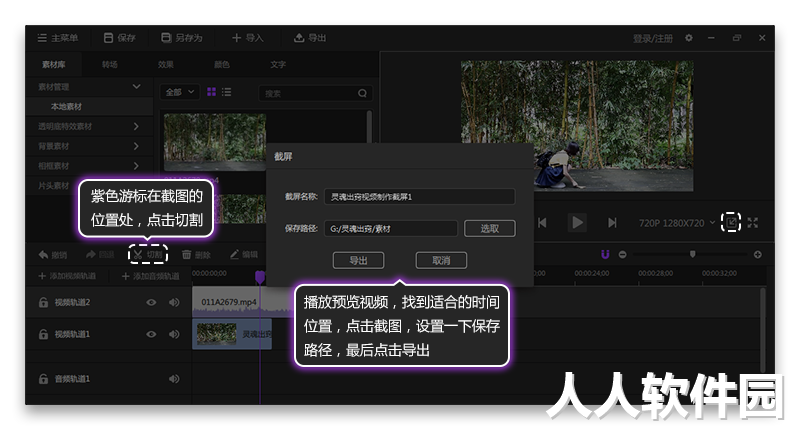Mute 音频轨道1 speaker icon
800x430 pixels.
(x=174, y=379)
